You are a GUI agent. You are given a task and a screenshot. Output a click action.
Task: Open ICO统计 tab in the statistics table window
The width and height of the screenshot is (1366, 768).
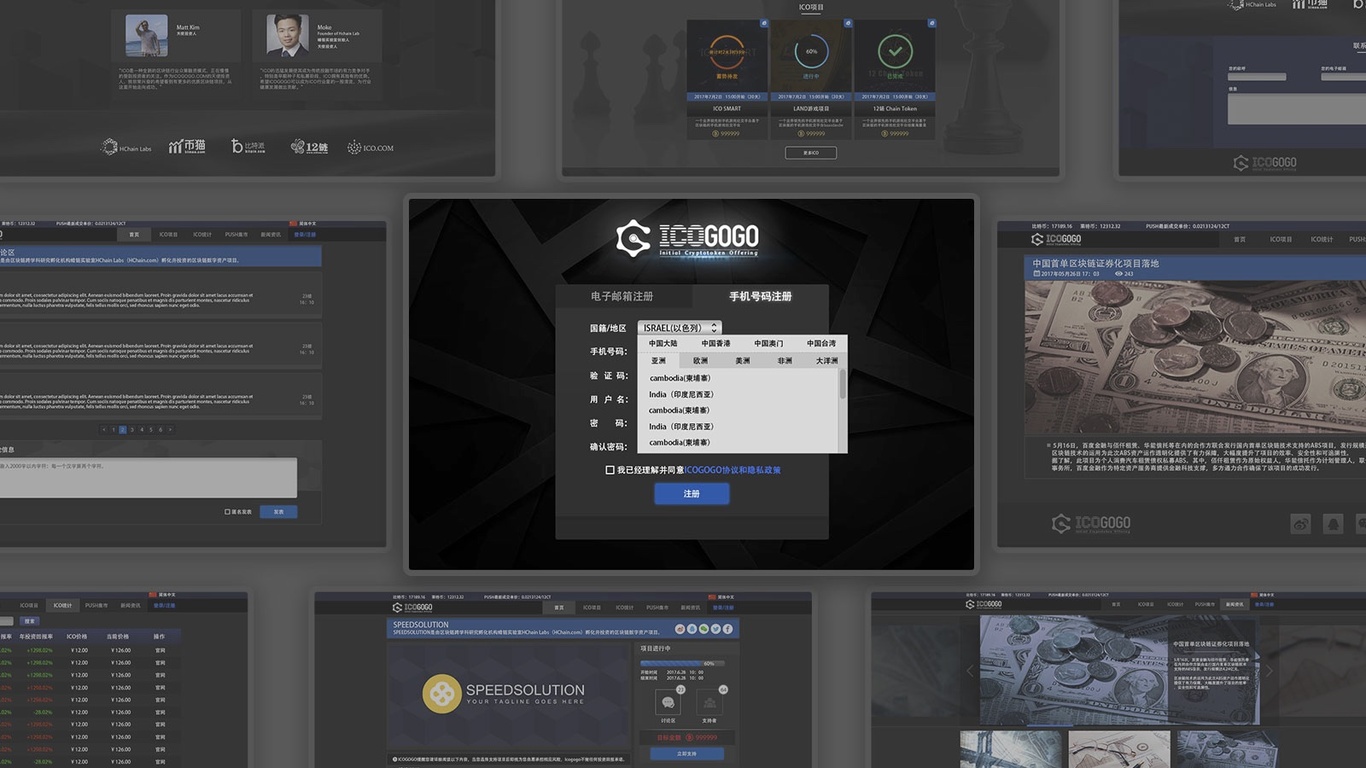click(x=62, y=605)
